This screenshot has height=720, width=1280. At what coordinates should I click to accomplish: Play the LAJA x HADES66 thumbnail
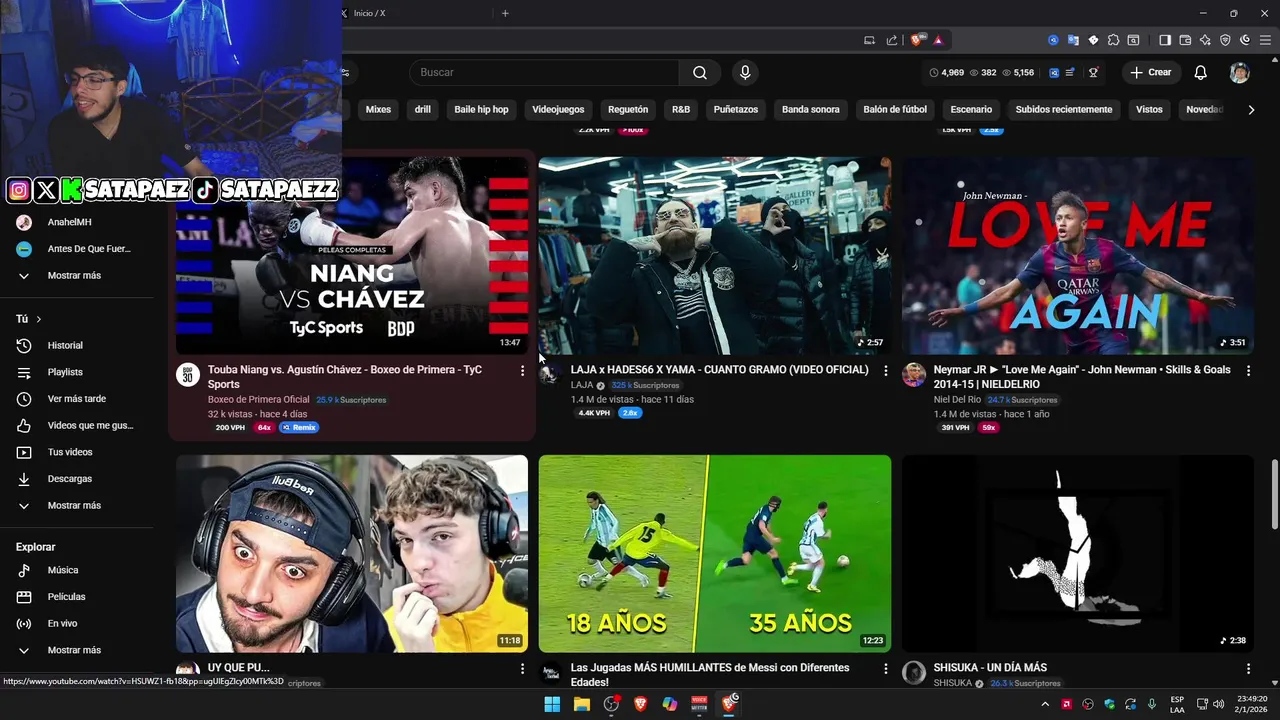click(715, 255)
